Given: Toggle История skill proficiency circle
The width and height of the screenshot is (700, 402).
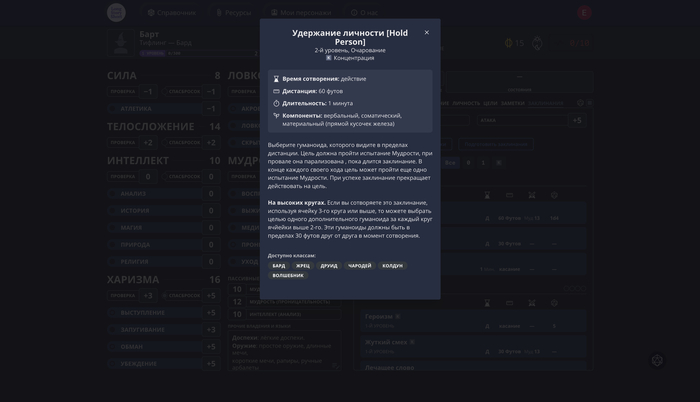Looking at the screenshot, I should (112, 210).
